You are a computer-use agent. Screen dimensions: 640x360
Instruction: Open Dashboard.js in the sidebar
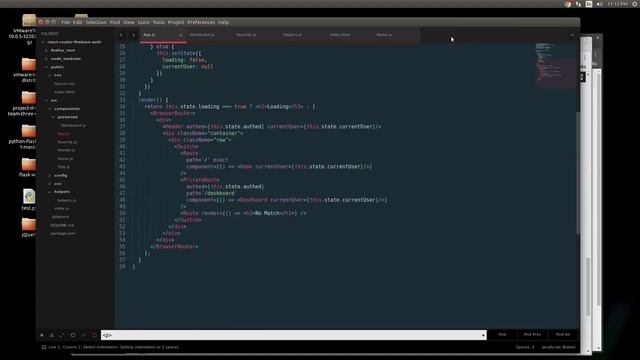coord(73,125)
